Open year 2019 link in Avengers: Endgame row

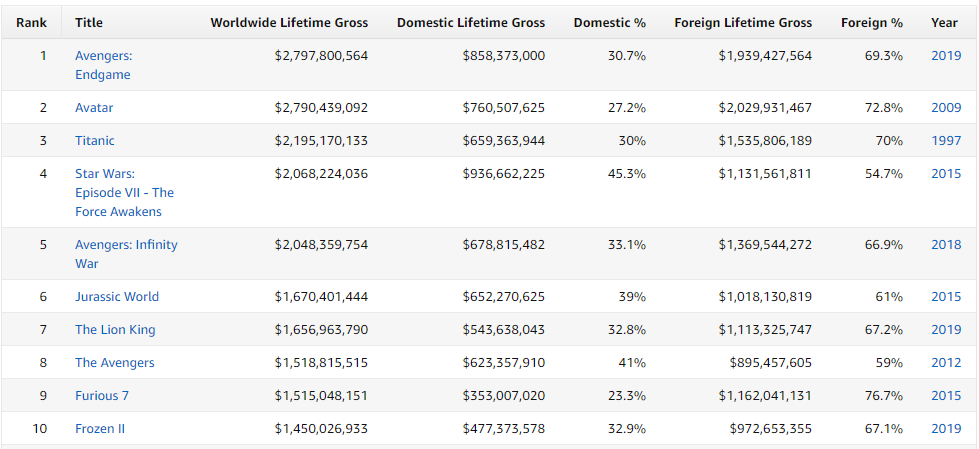[x=947, y=56]
